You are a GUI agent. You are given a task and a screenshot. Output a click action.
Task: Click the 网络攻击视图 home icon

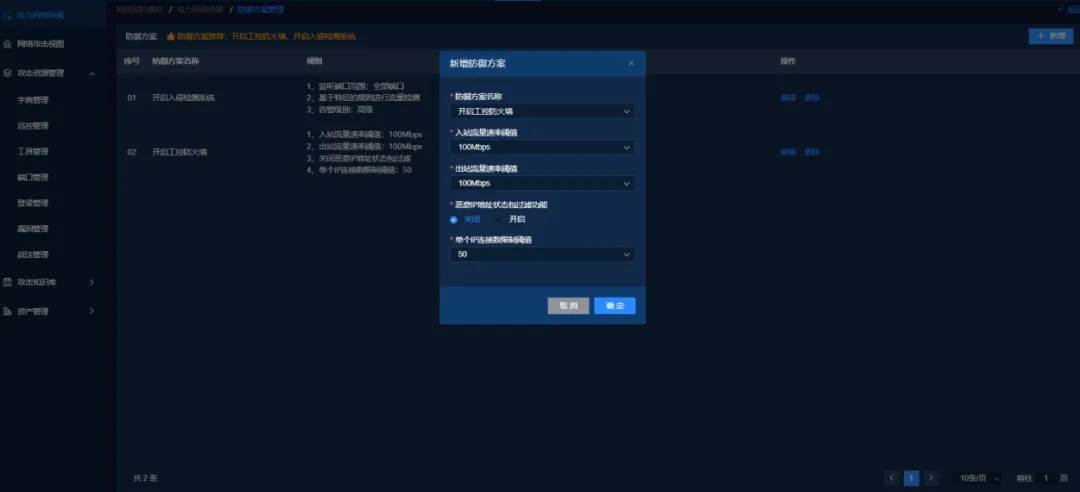(x=8, y=44)
